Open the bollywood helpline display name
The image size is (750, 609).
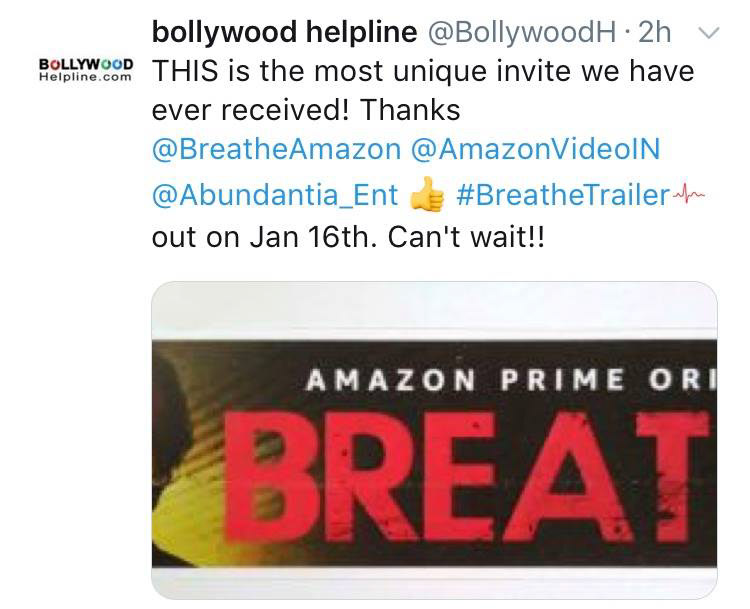click(285, 33)
